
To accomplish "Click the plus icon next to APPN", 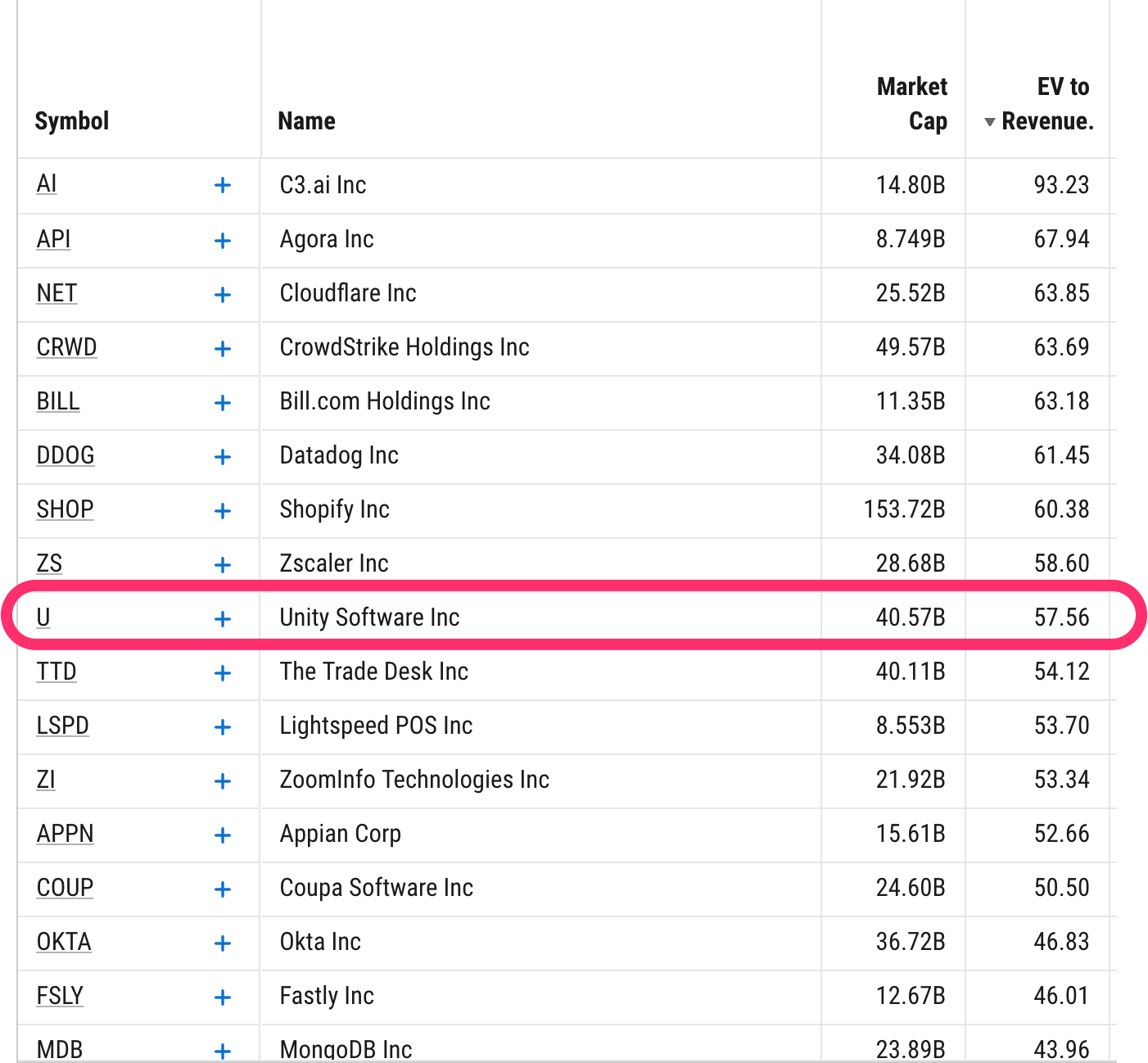I will pyautogui.click(x=222, y=835).
